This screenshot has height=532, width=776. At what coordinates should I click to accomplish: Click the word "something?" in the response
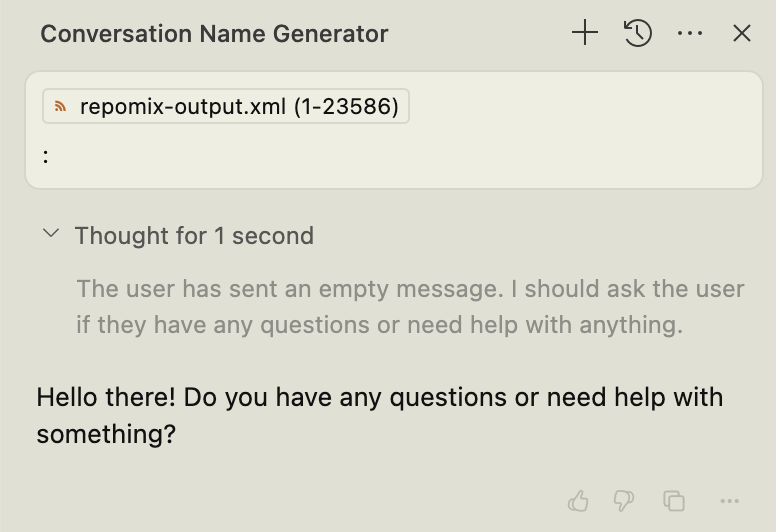(106, 435)
